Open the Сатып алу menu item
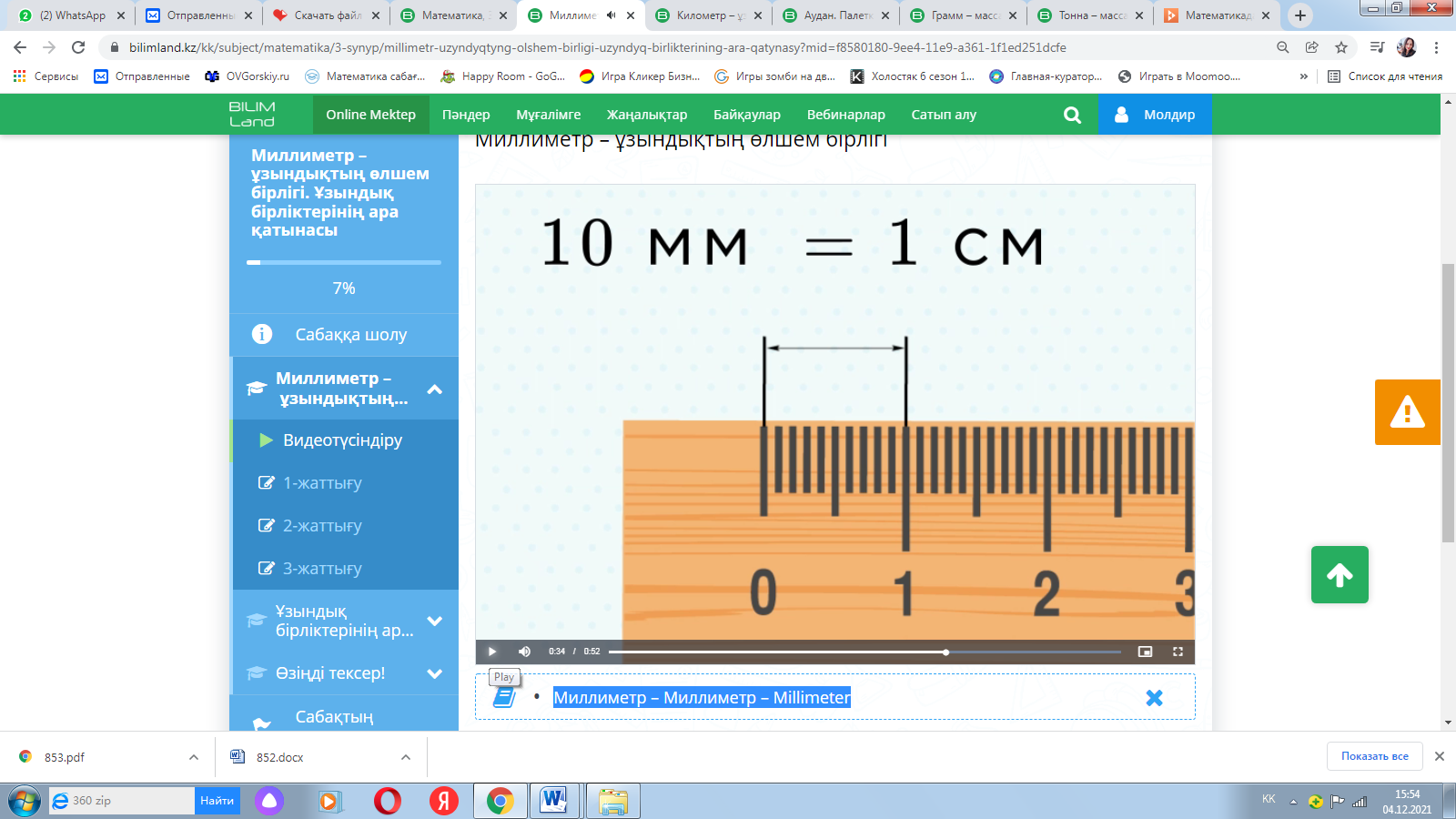This screenshot has height=819, width=1456. click(944, 115)
